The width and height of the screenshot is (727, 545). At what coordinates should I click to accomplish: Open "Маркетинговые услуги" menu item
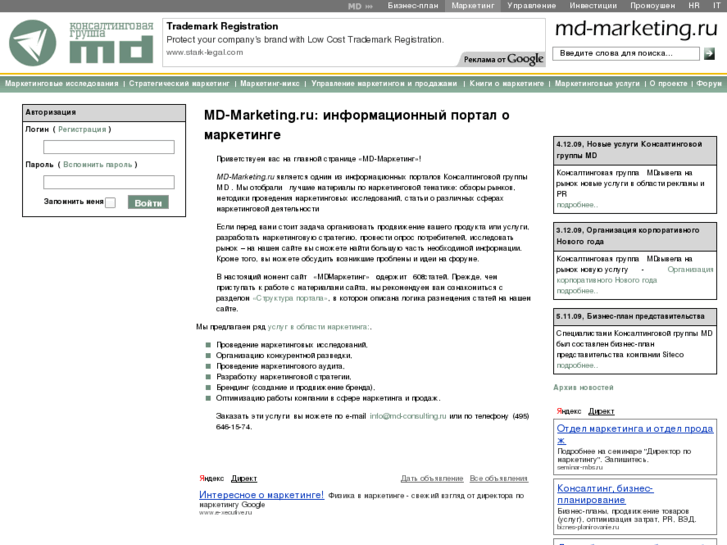[x=597, y=83]
